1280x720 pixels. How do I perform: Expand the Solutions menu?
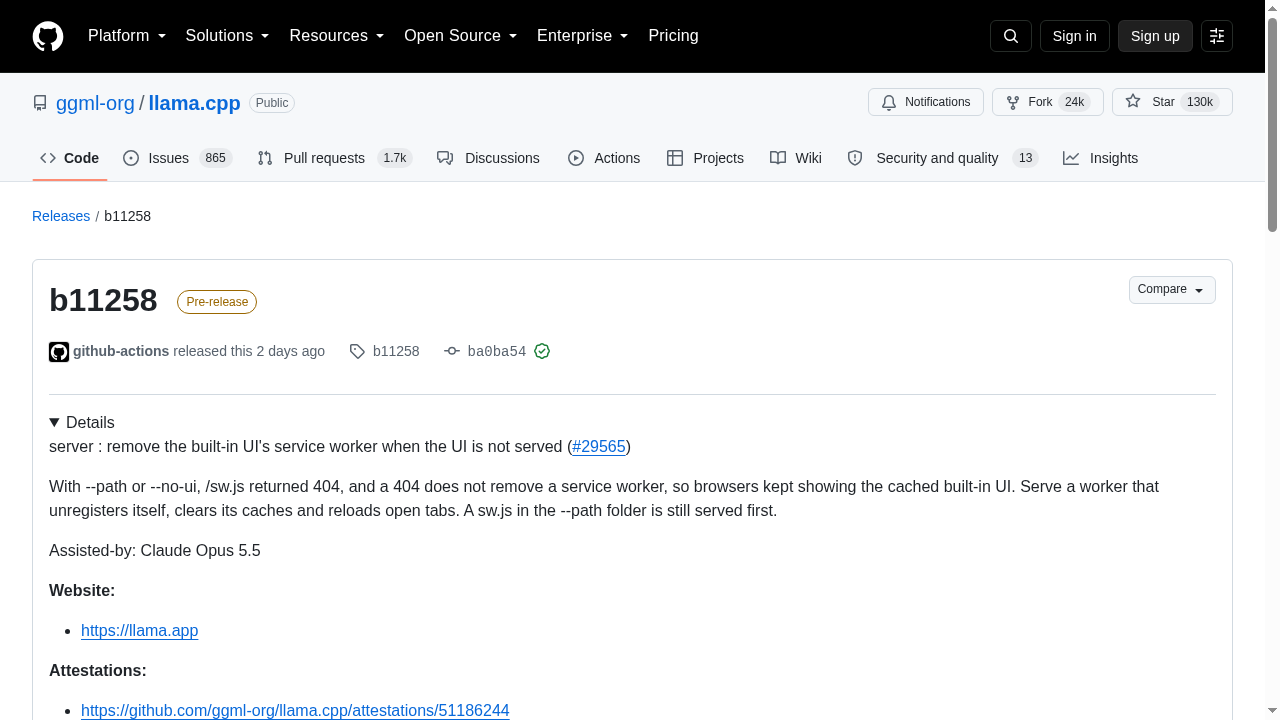click(x=228, y=36)
